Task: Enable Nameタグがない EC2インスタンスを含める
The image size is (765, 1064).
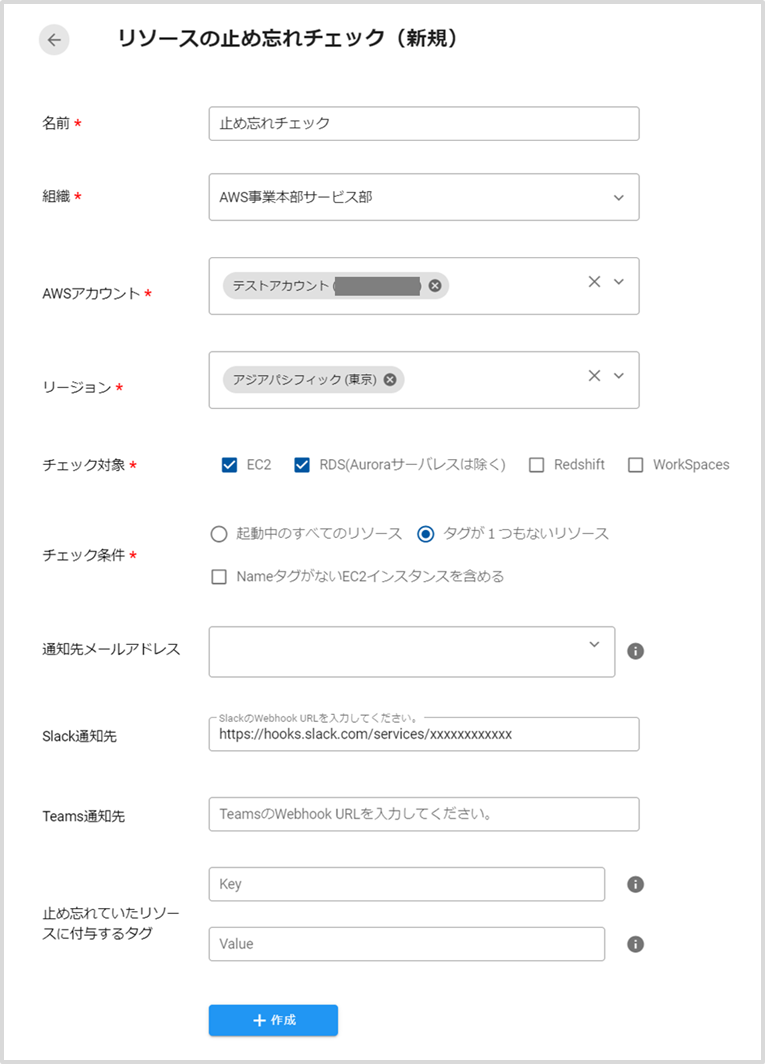Action: (x=219, y=576)
